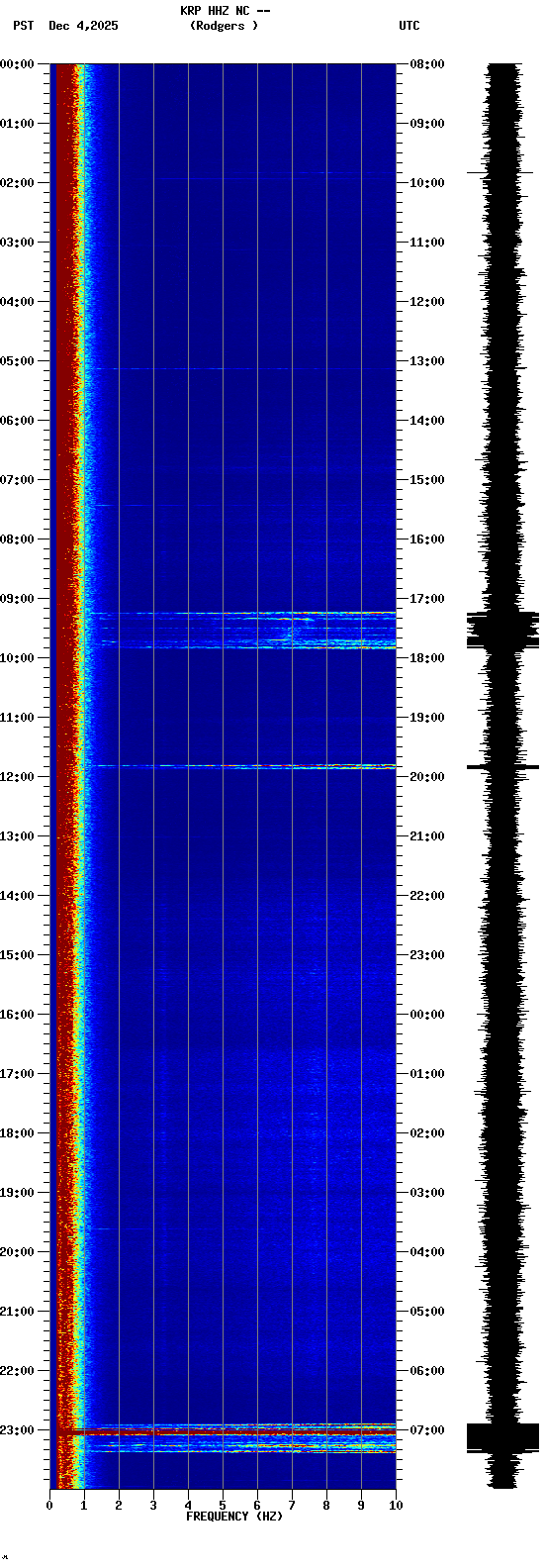546x1568 pixels.
Task: Click the UTC time label '10:00'
Action: click(x=427, y=183)
